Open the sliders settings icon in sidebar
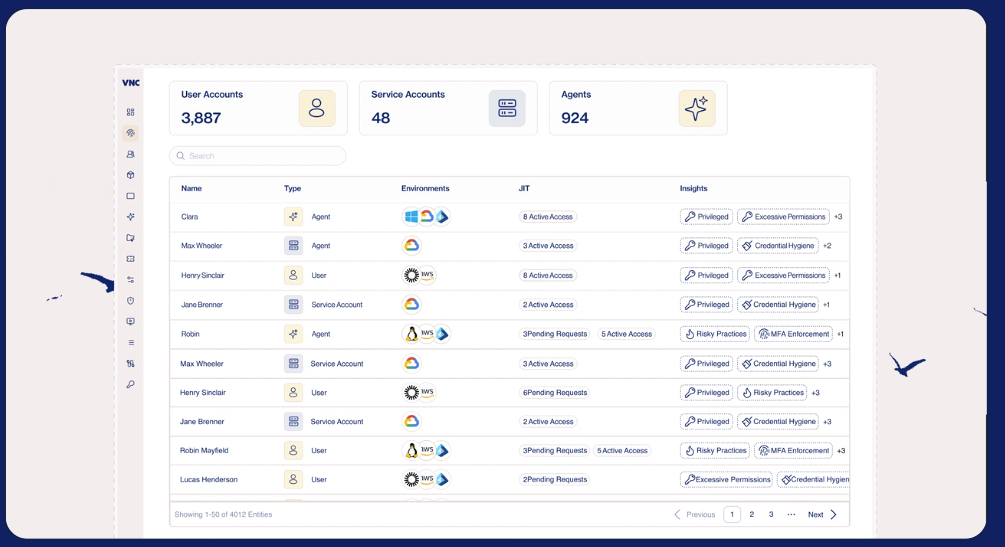Screen dimensions: 1005x547 point(131,280)
